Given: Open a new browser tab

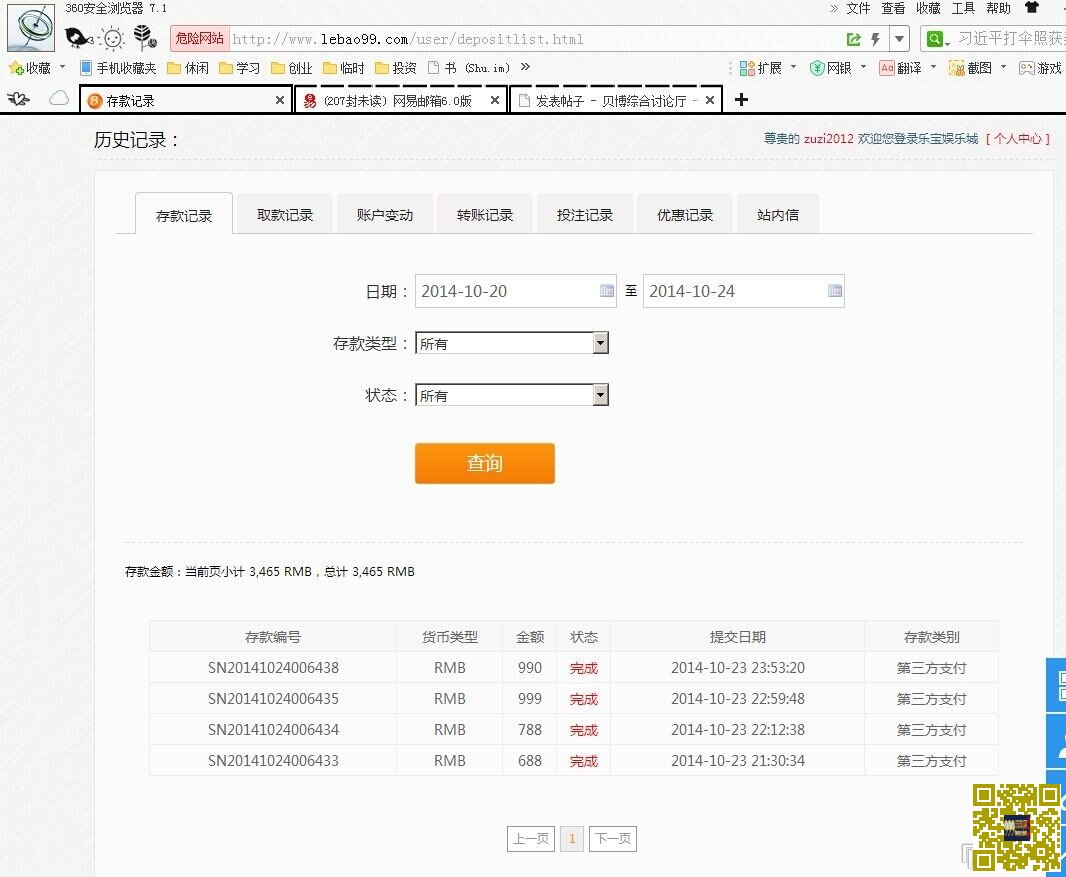Looking at the screenshot, I should 741,100.
